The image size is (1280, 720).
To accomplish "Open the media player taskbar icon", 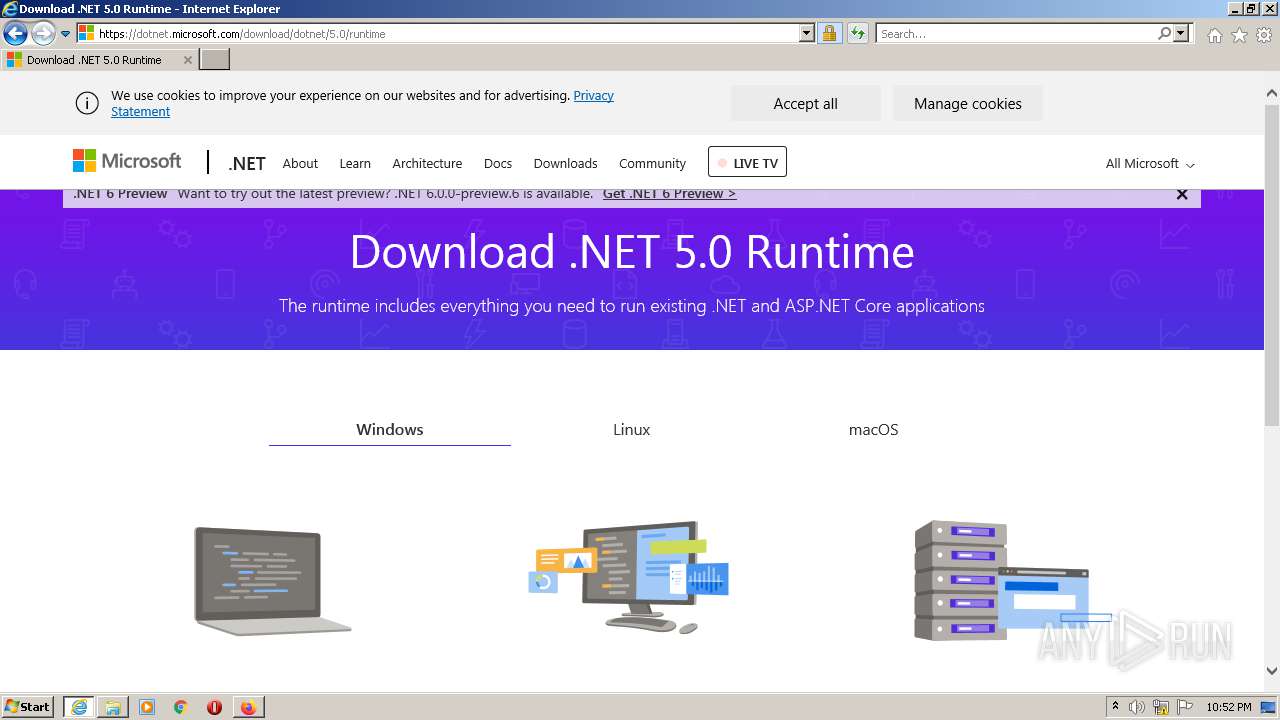I will click(147, 707).
